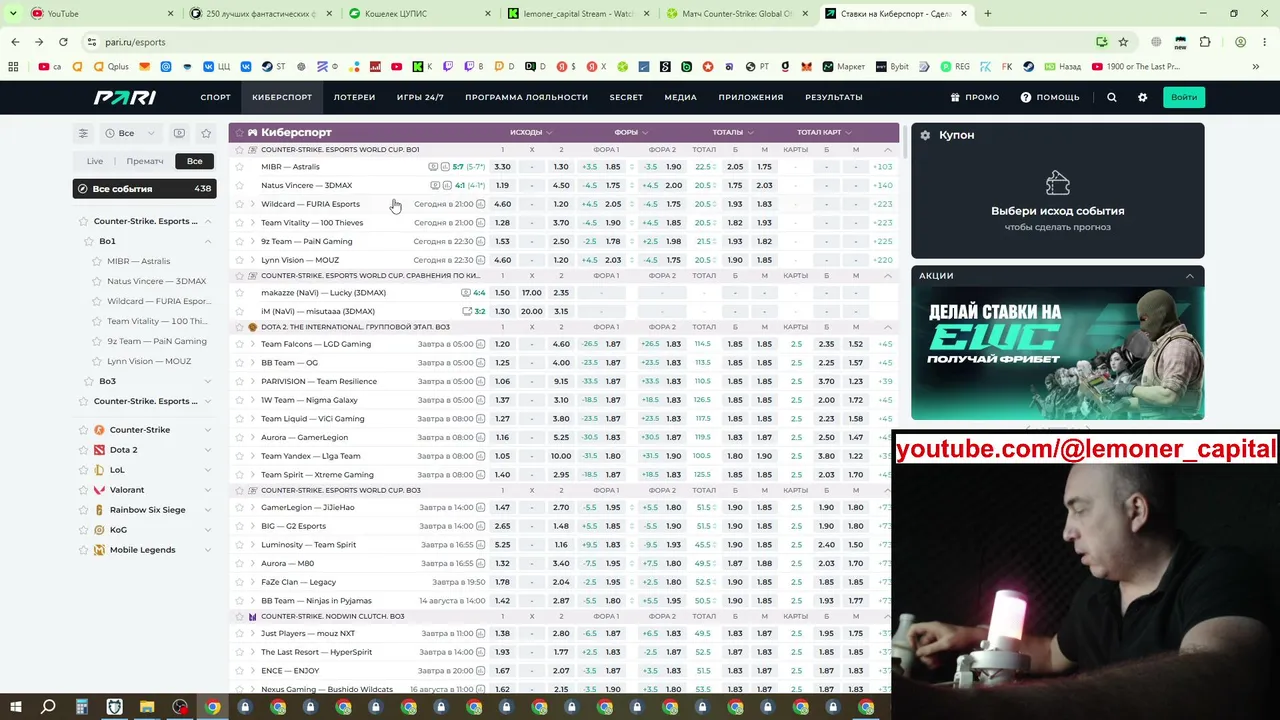Viewport: 1280px width, 720px height.
Task: Click the PARI logo
Action: click(125, 97)
